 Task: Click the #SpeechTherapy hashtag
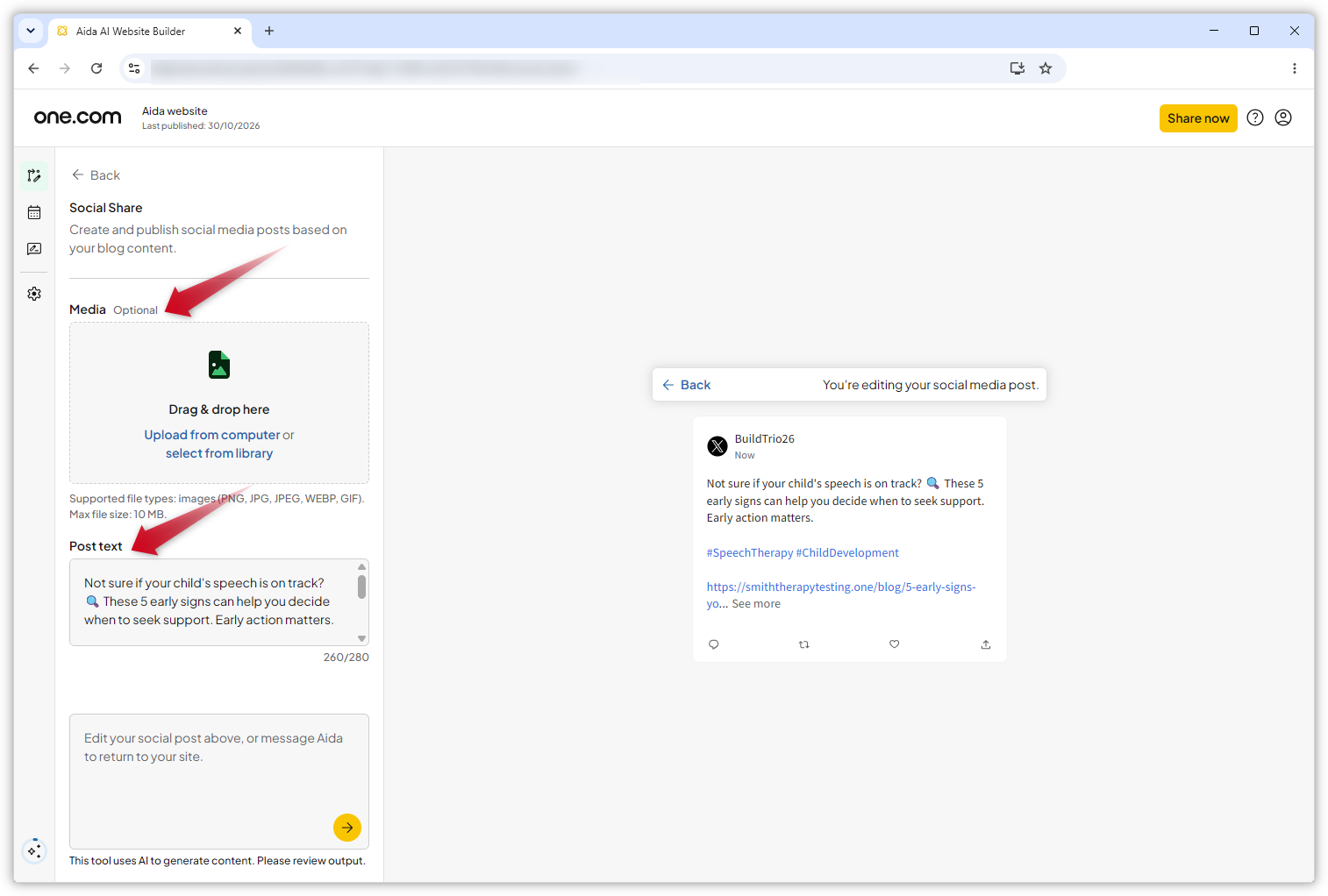coord(750,552)
